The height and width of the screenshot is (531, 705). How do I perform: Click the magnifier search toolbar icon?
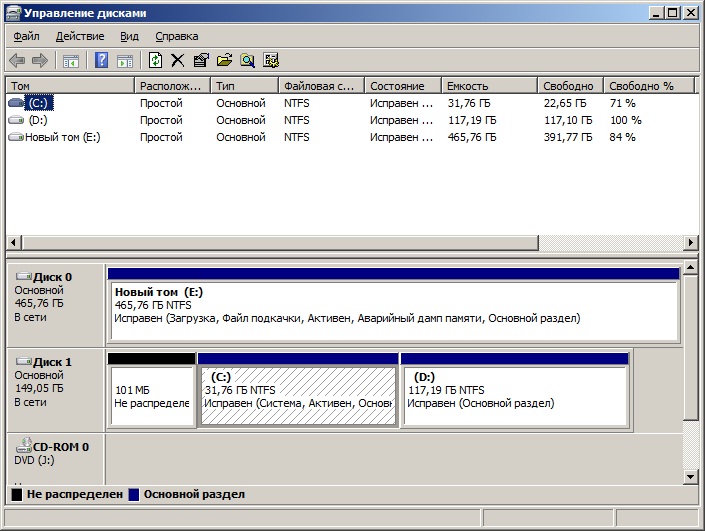point(247,61)
